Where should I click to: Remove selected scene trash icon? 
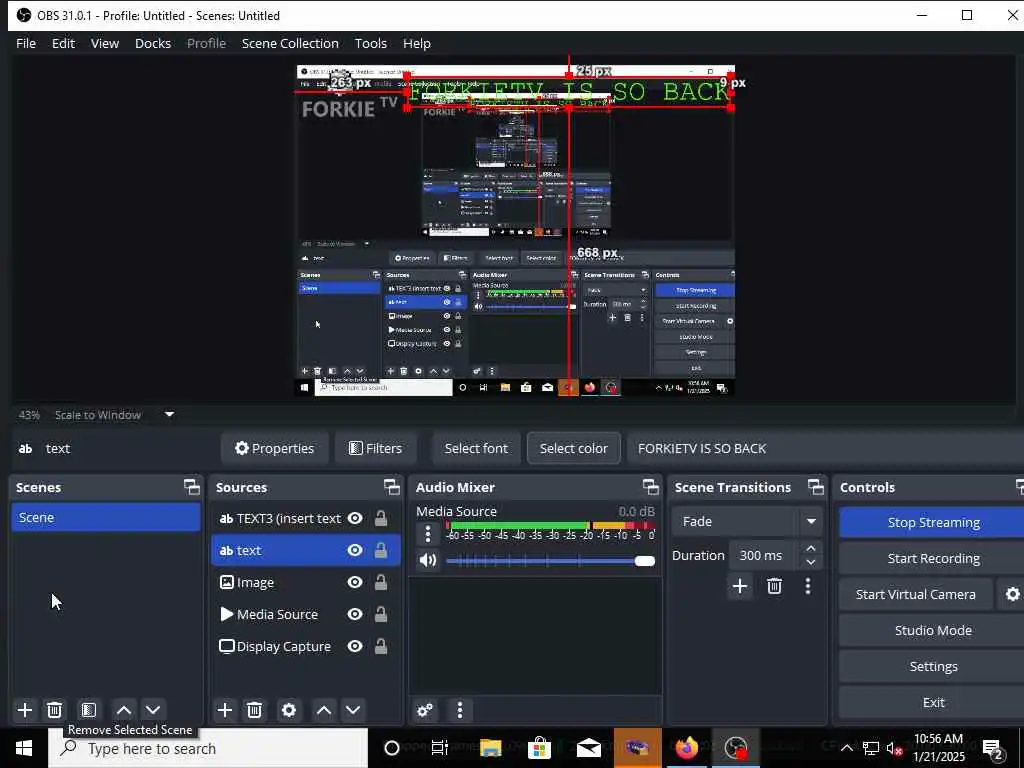[55, 710]
